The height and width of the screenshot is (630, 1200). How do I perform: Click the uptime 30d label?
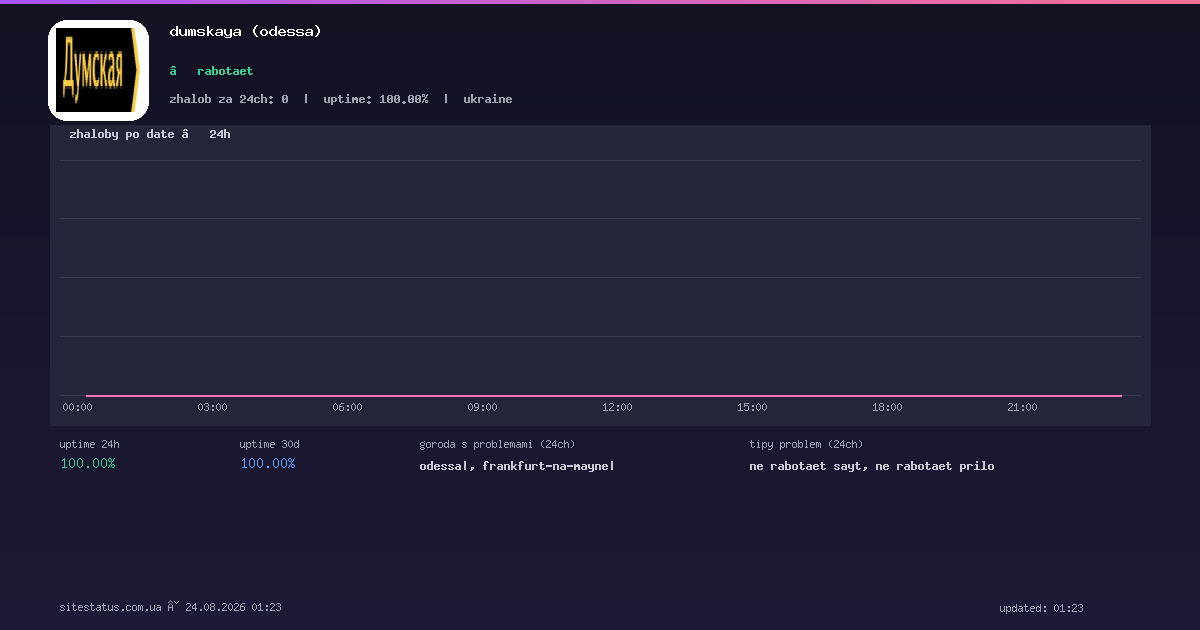pos(269,444)
